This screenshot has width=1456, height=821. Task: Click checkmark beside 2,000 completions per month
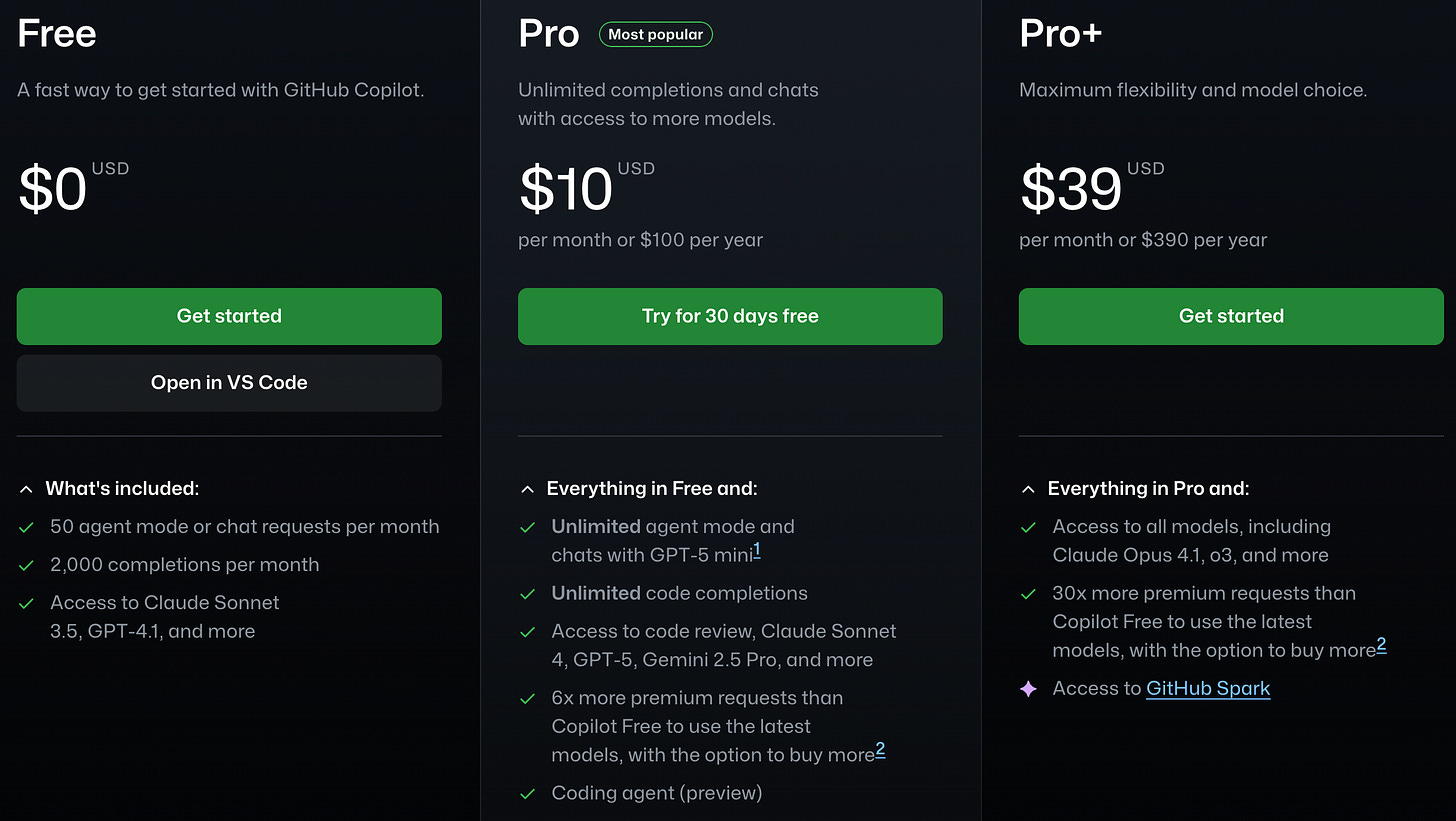click(27, 565)
